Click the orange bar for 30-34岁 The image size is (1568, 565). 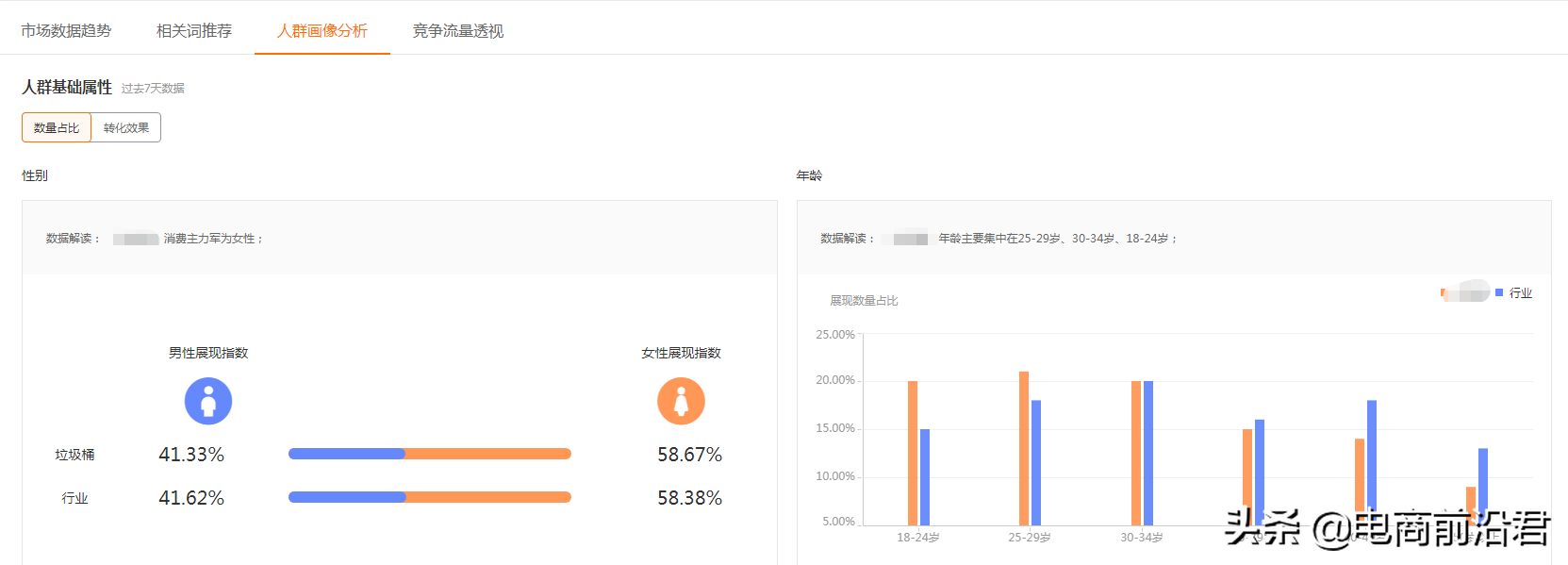point(1136,453)
